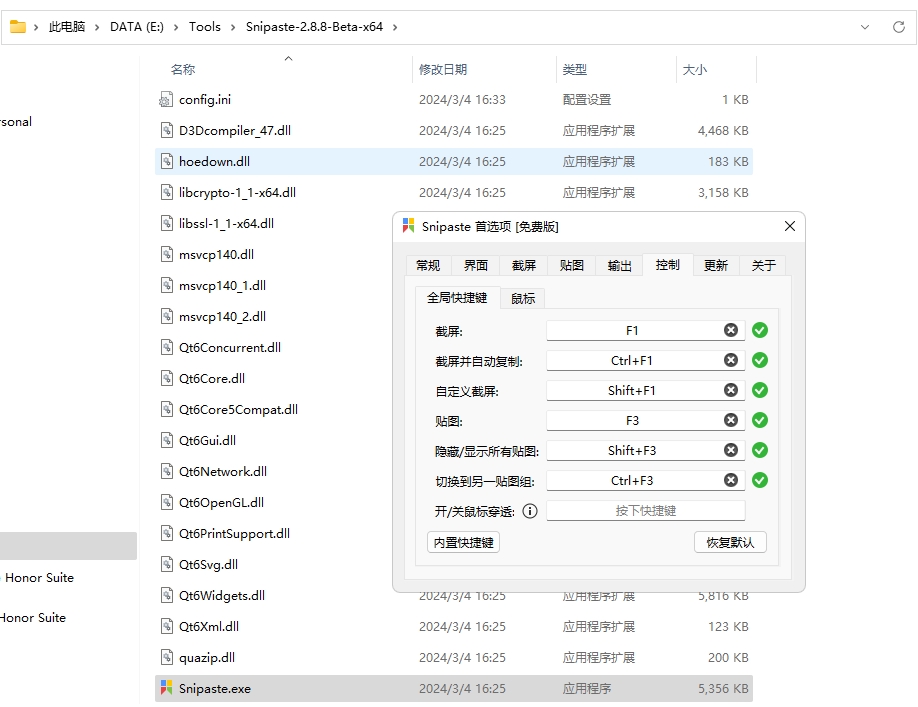Select the config.ini file icon

pyautogui.click(x=166, y=99)
